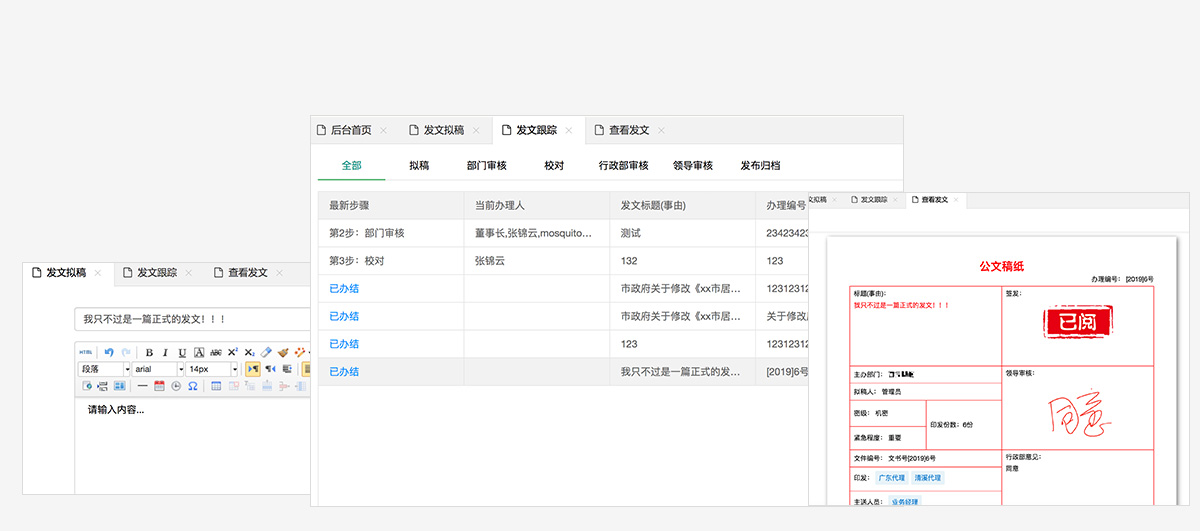Insert horizontal rule line in editor
Screen dimensions: 1200x531
143,386
